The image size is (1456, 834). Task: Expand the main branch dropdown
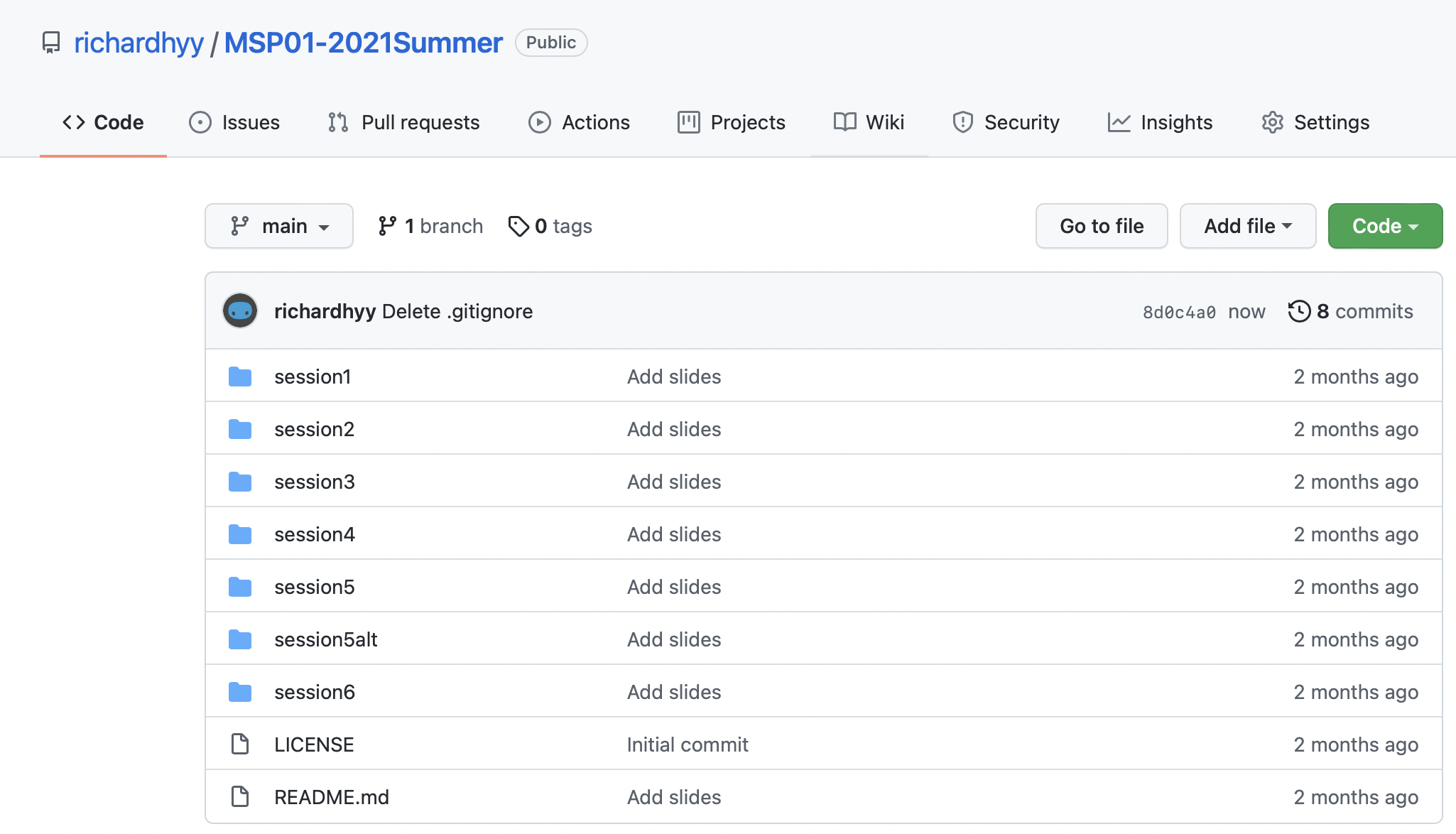(x=279, y=225)
